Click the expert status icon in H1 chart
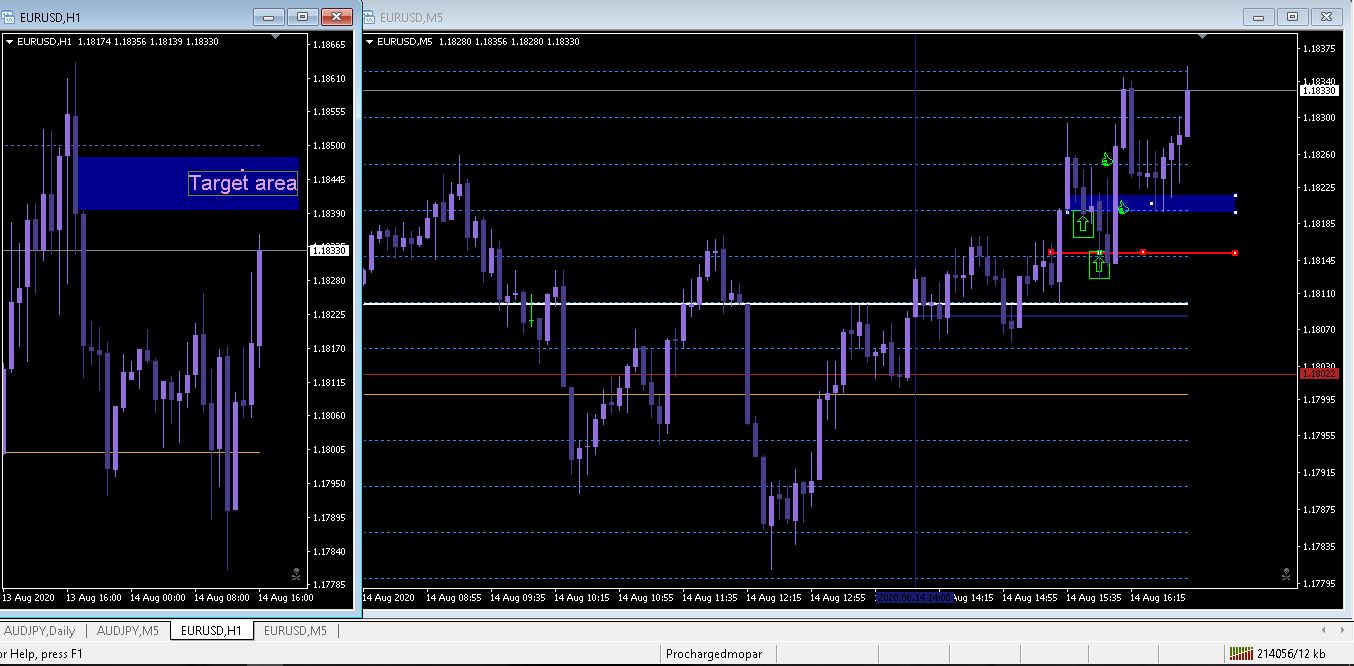Viewport: 1354px width, 666px height. [x=296, y=574]
